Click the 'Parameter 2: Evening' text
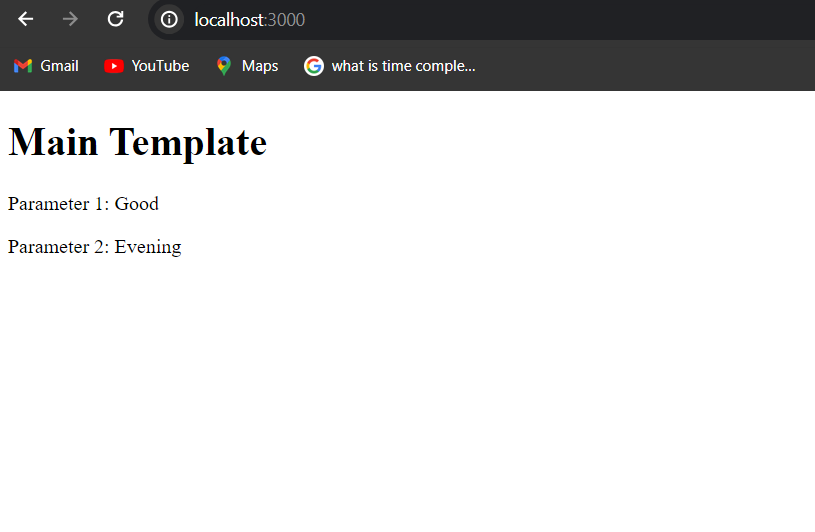Image resolution: width=815 pixels, height=532 pixels. click(x=95, y=247)
